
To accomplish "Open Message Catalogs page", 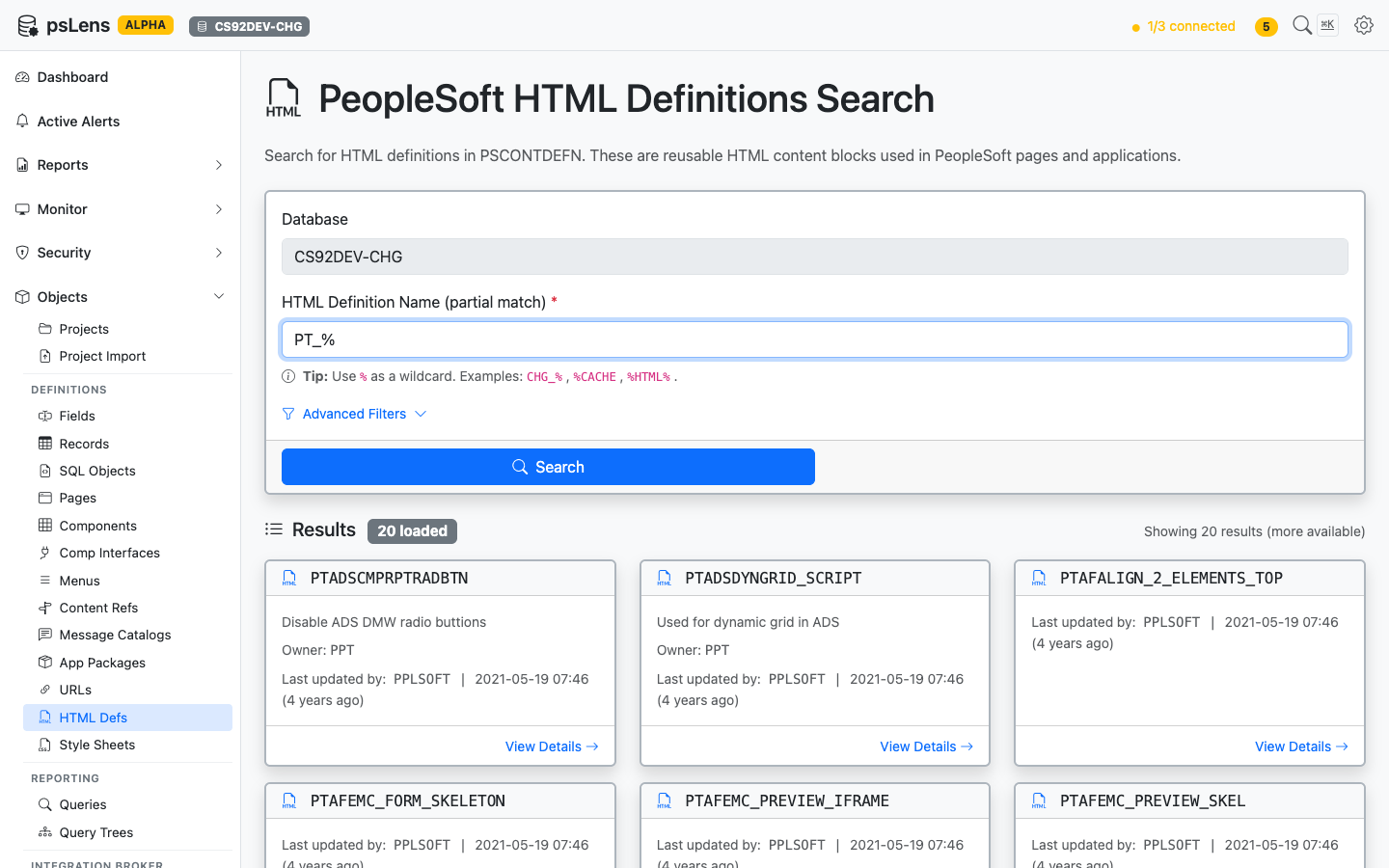I will (x=127, y=635).
